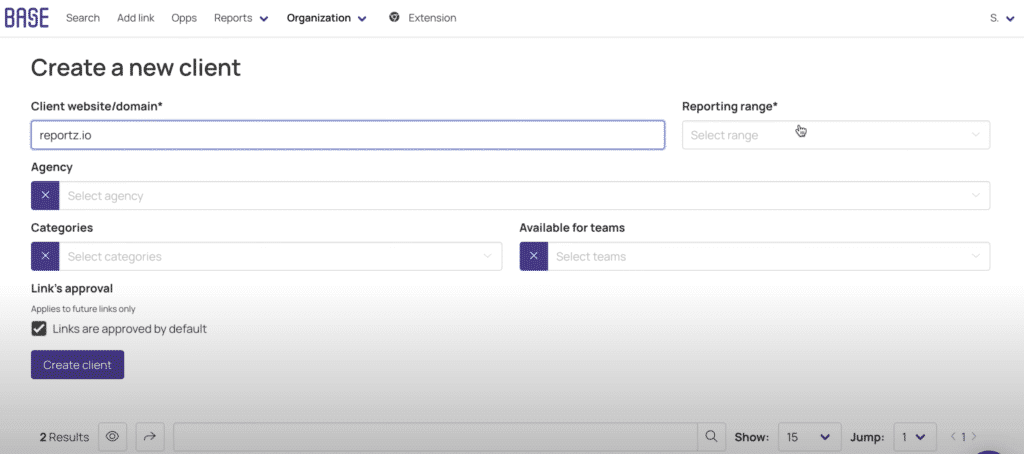Open the Organization menu

coord(326,18)
